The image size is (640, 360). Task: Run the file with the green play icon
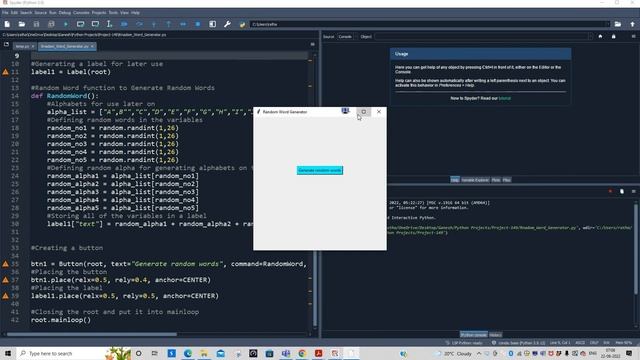66,24
